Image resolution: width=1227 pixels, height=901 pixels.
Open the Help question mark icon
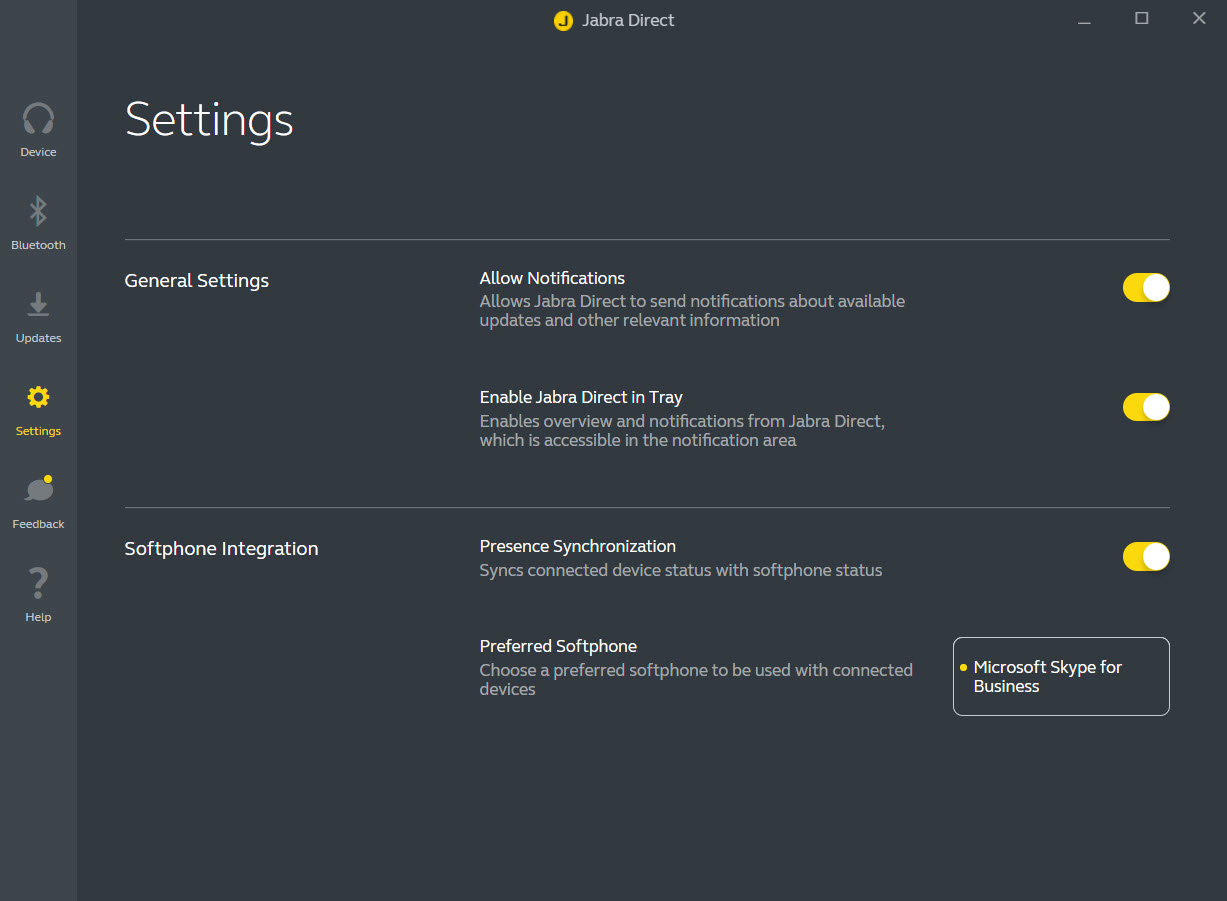[x=38, y=583]
